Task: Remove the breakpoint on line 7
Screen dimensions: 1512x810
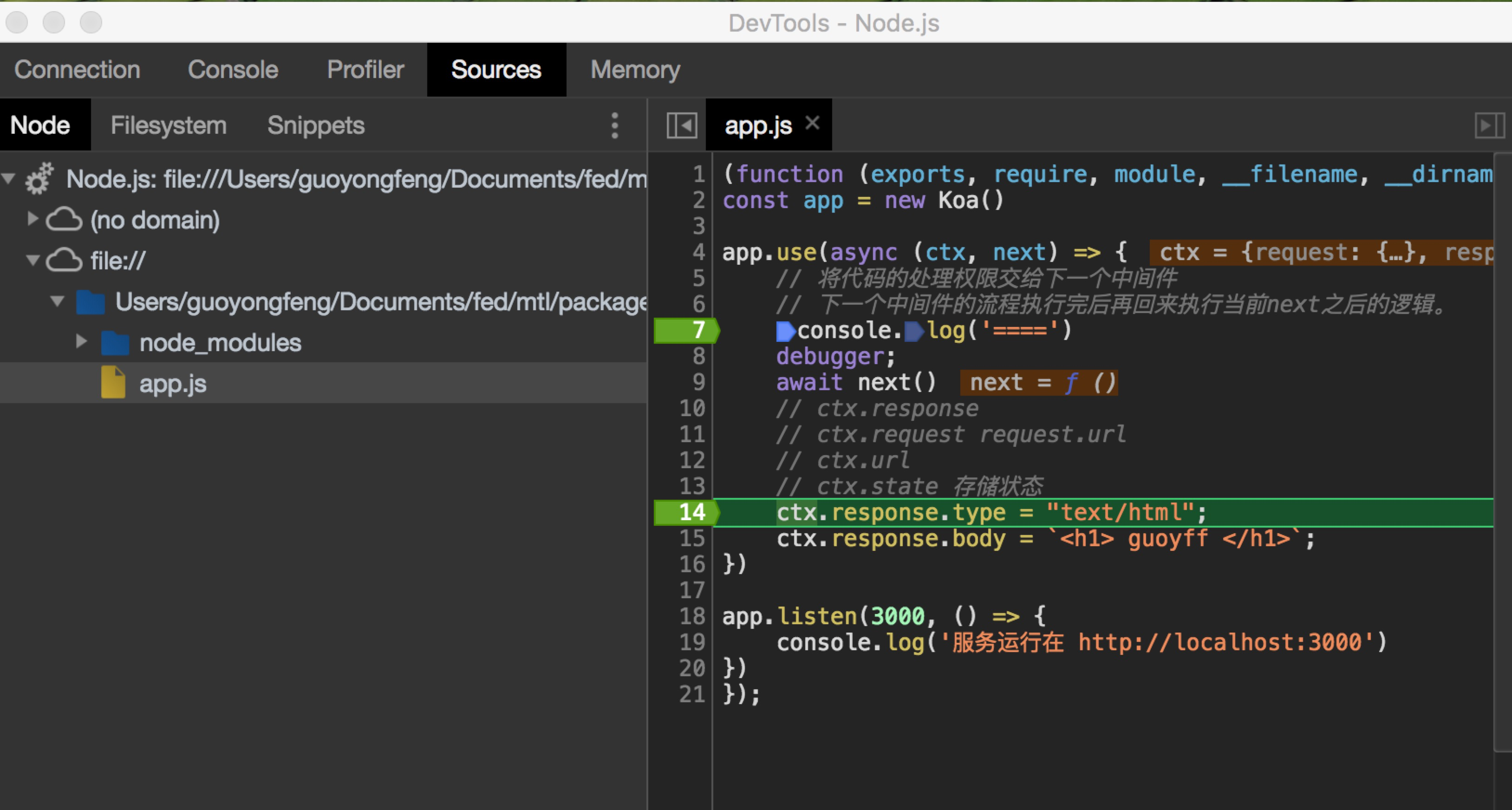Action: tap(687, 331)
